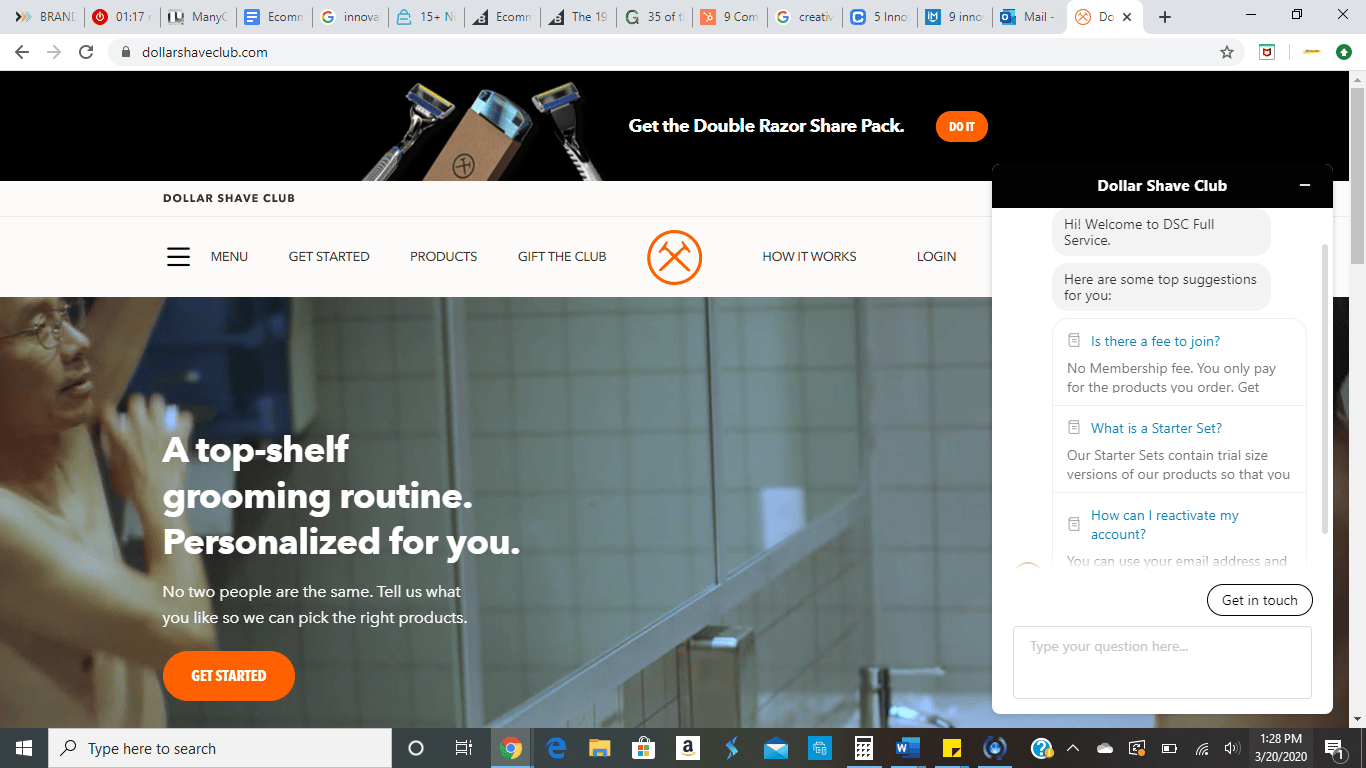The image size is (1366, 768).
Task: Bookmark this page with the star icon
Action: 1227,52
